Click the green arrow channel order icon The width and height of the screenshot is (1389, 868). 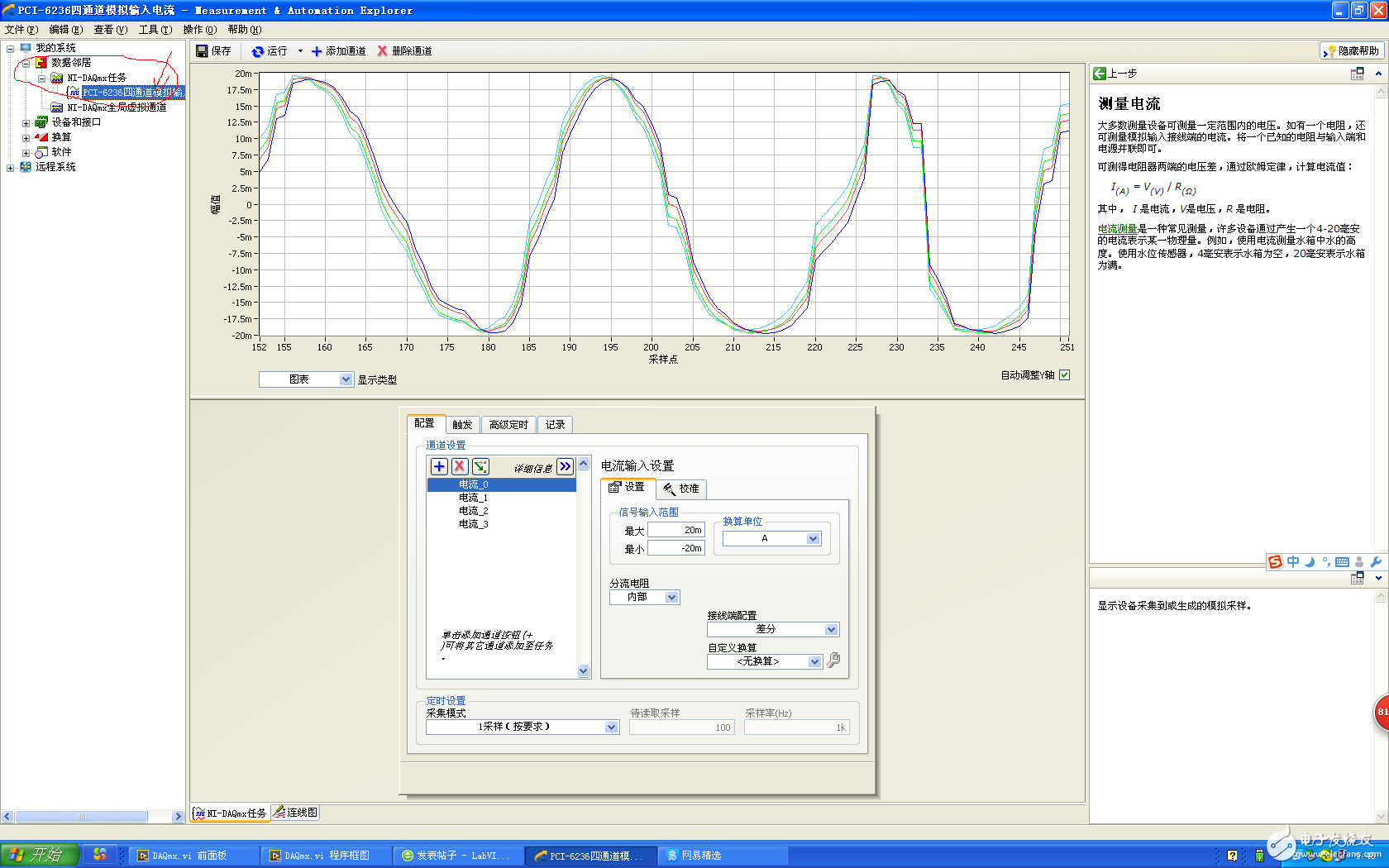(x=480, y=467)
